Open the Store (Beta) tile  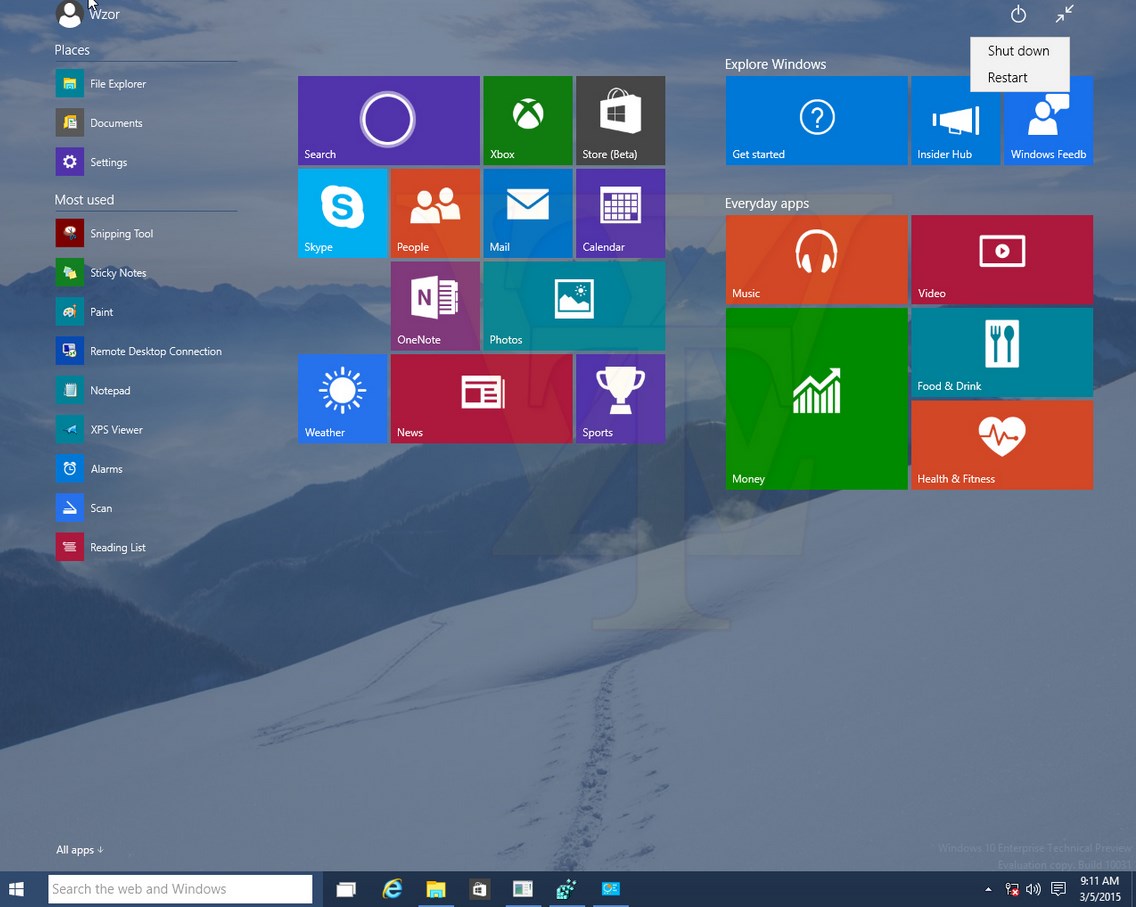coord(620,120)
